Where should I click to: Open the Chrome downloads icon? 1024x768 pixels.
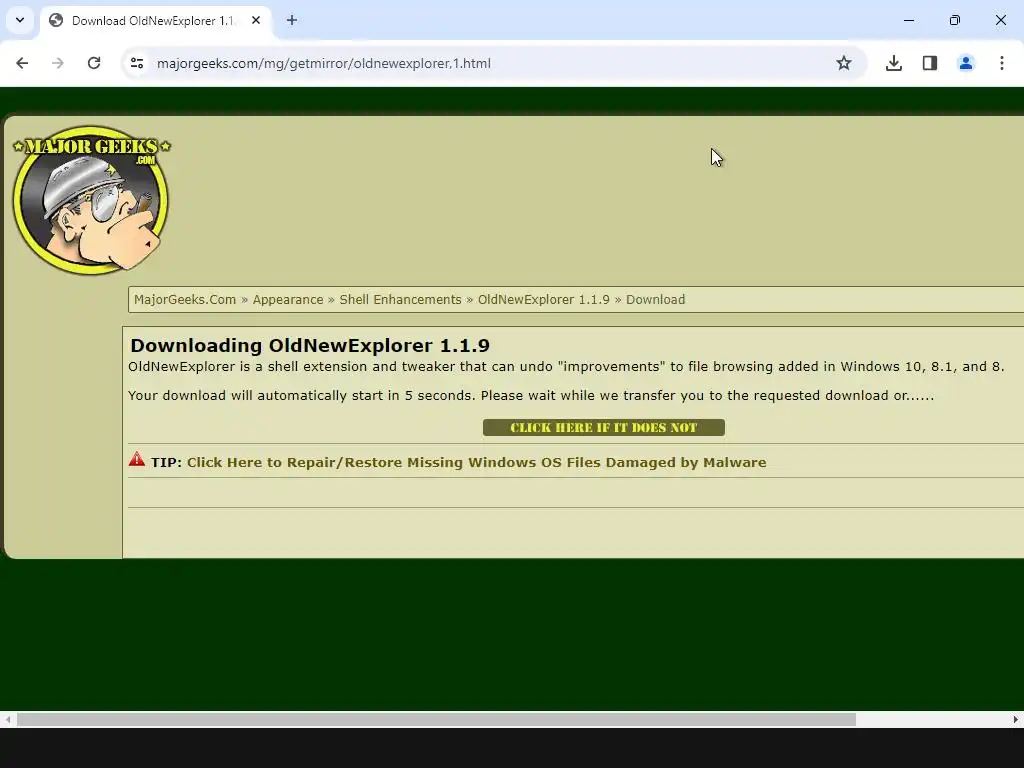tap(894, 63)
